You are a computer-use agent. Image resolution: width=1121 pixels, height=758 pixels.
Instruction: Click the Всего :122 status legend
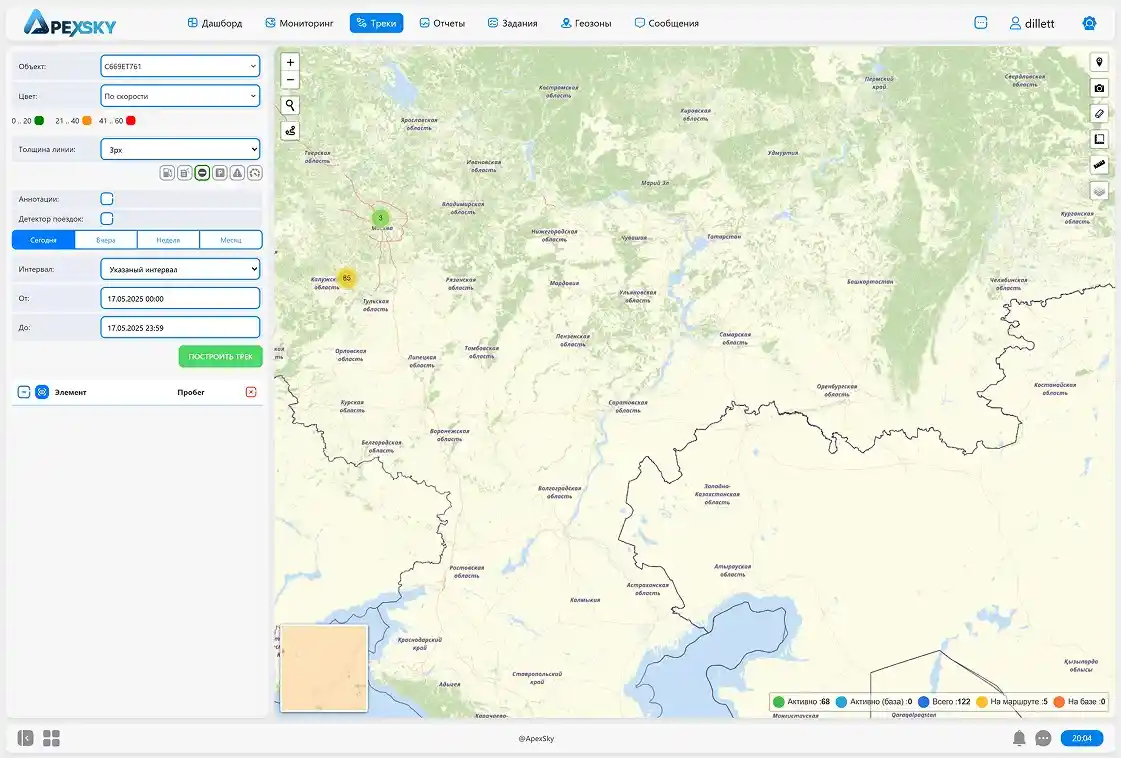tap(944, 702)
